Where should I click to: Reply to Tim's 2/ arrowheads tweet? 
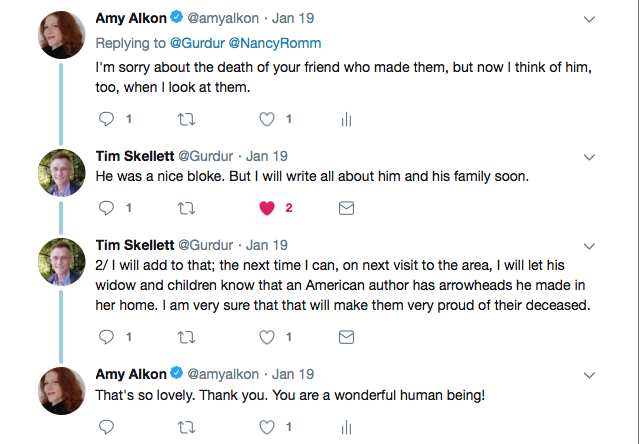[109, 337]
